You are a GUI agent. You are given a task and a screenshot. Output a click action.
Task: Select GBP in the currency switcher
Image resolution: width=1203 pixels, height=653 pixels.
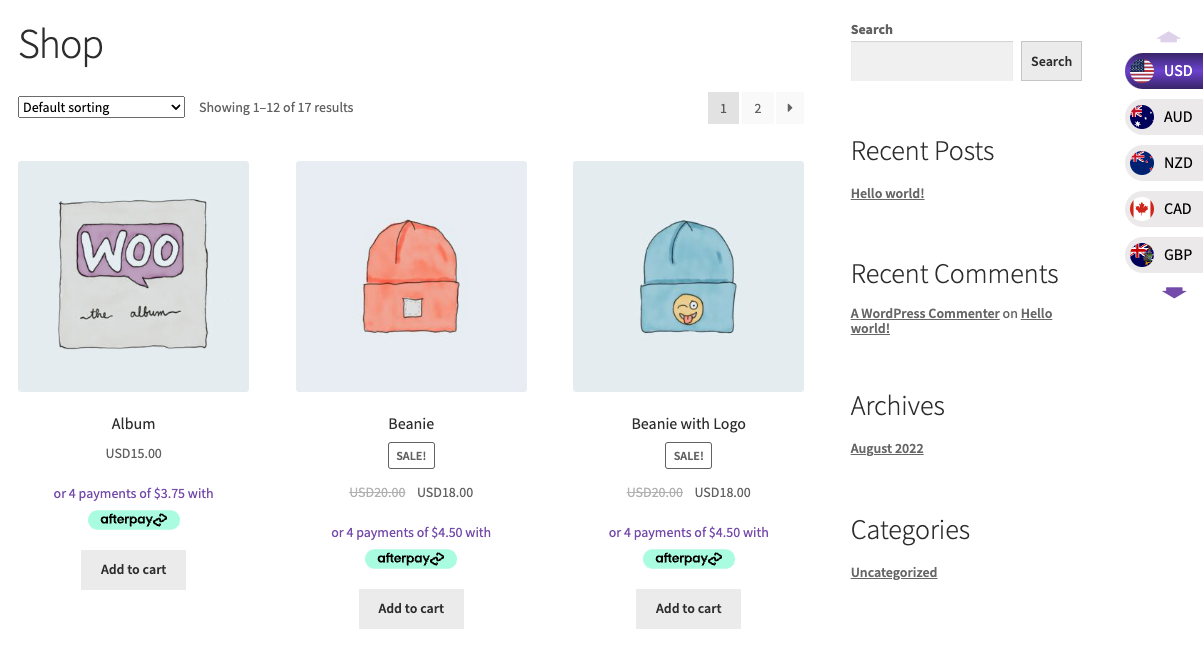tap(1163, 255)
